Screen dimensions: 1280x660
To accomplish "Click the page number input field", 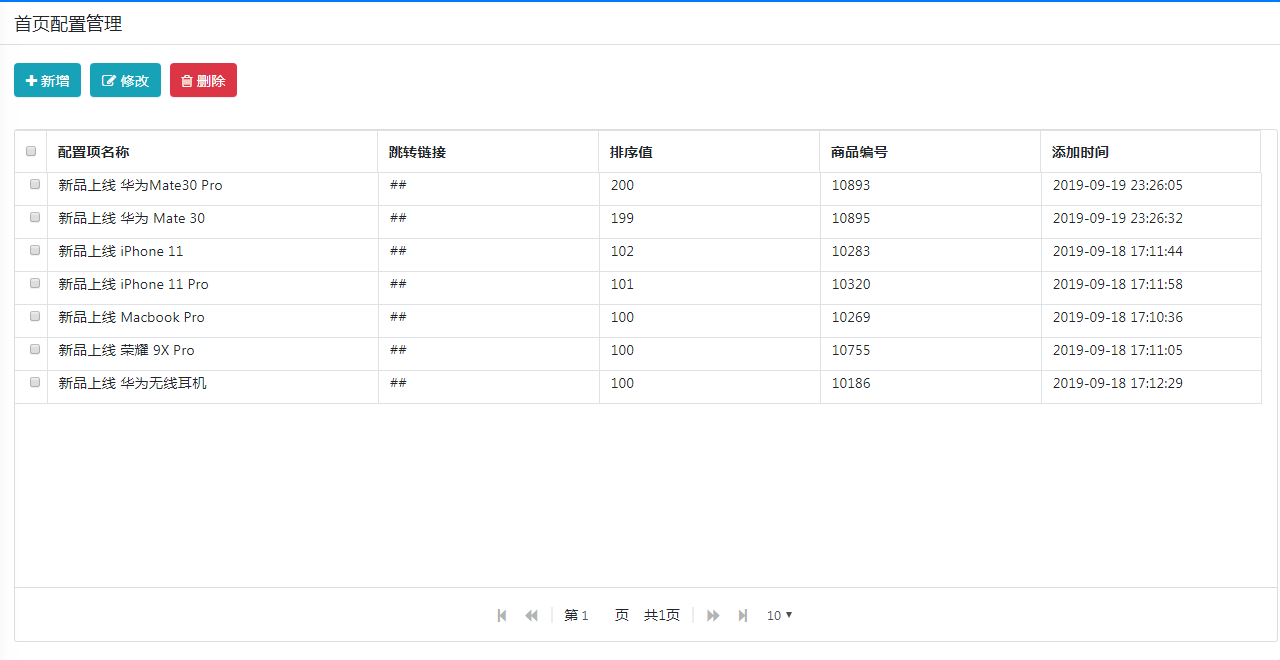I will pyautogui.click(x=594, y=615).
